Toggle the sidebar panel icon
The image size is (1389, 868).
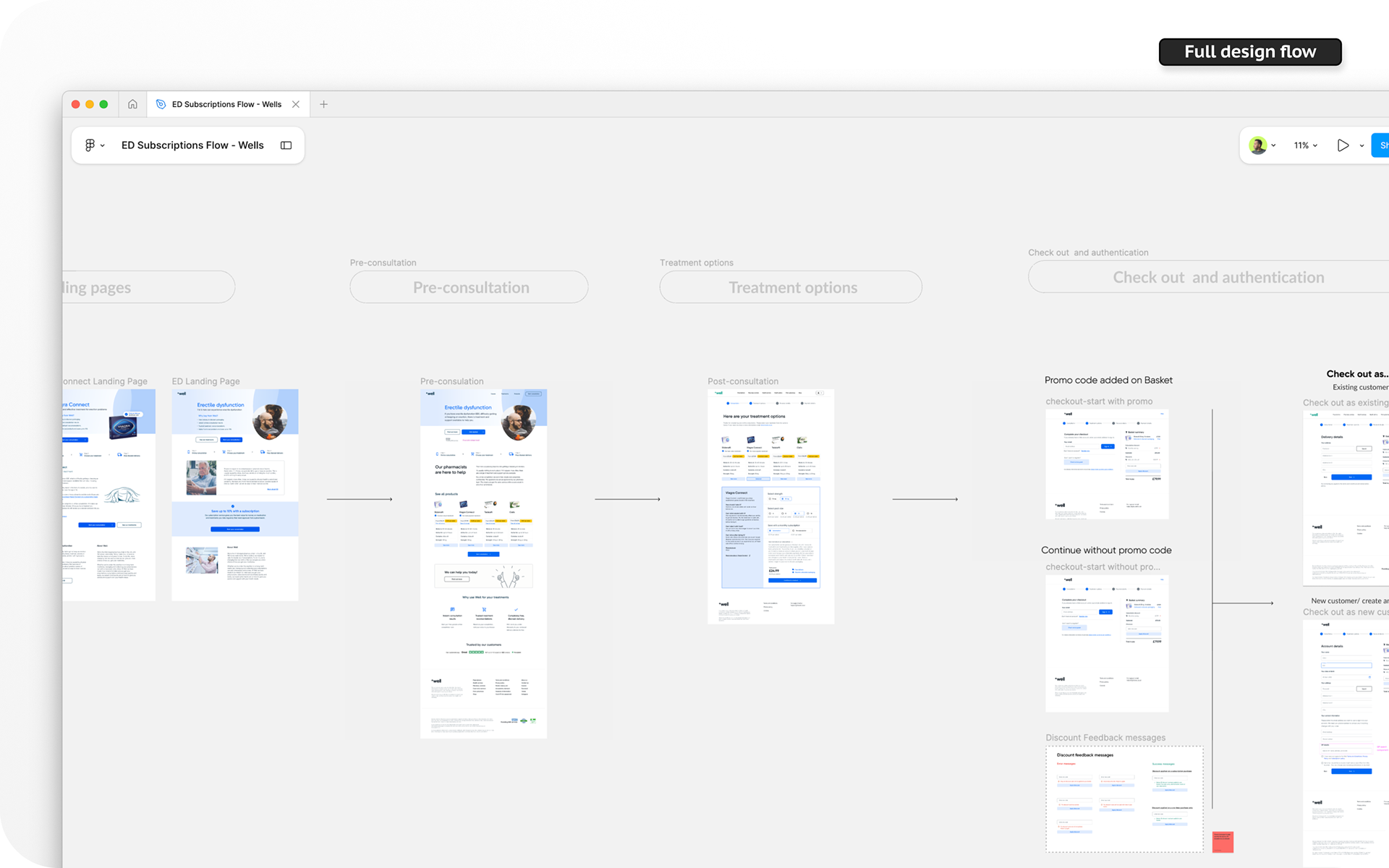pos(286,145)
